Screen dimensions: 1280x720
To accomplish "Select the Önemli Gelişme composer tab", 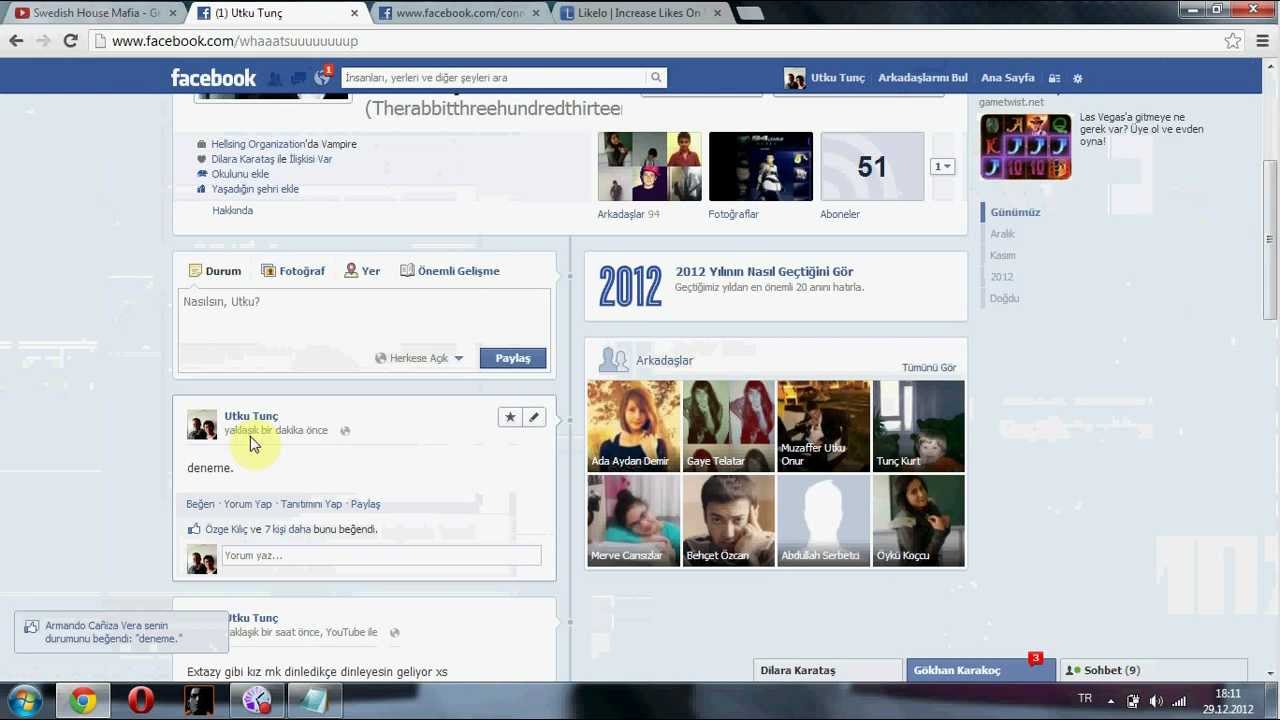I will click(x=450, y=271).
